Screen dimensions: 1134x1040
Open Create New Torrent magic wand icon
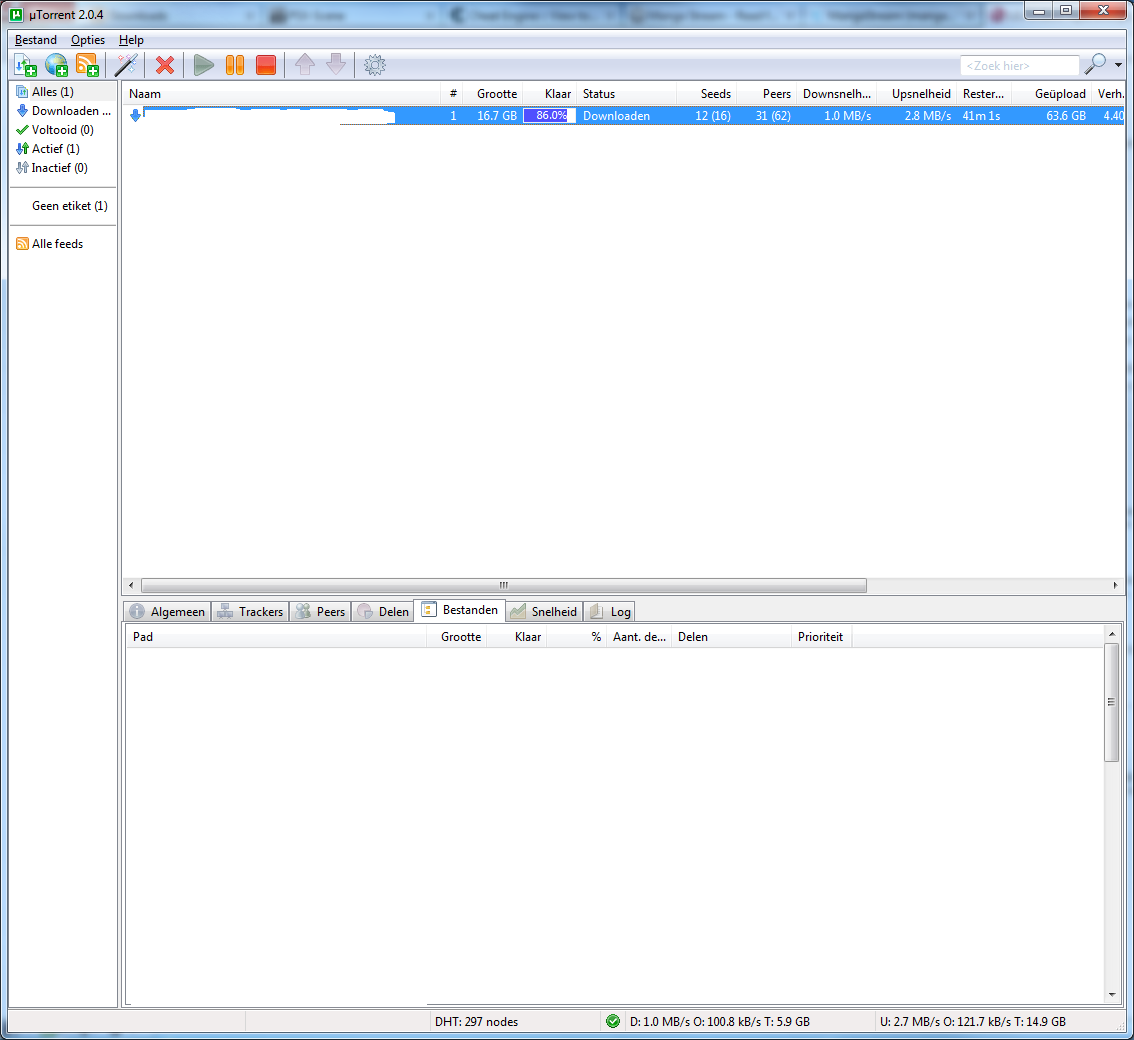click(x=126, y=65)
